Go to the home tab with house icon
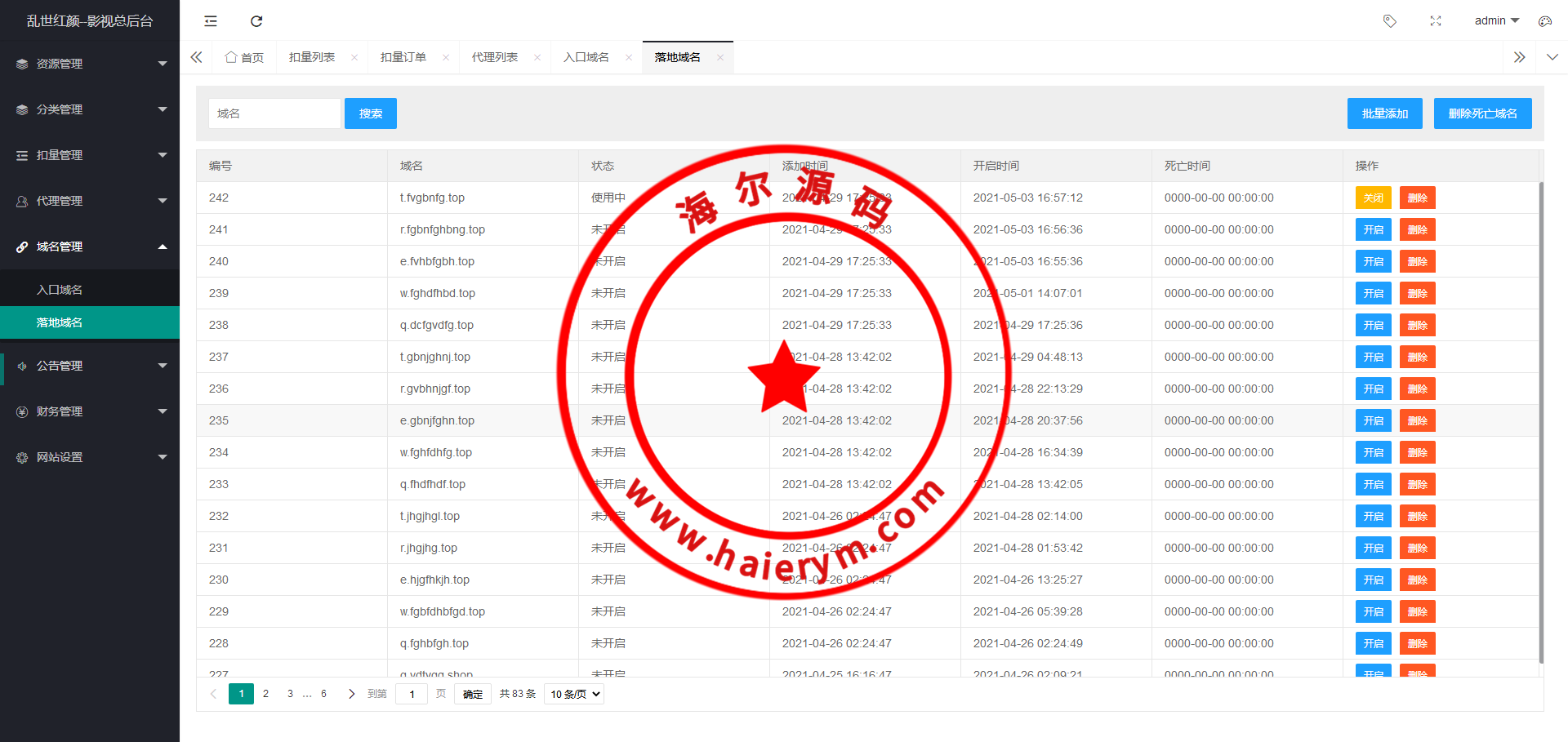This screenshot has width=1568, height=742. pyautogui.click(x=244, y=57)
